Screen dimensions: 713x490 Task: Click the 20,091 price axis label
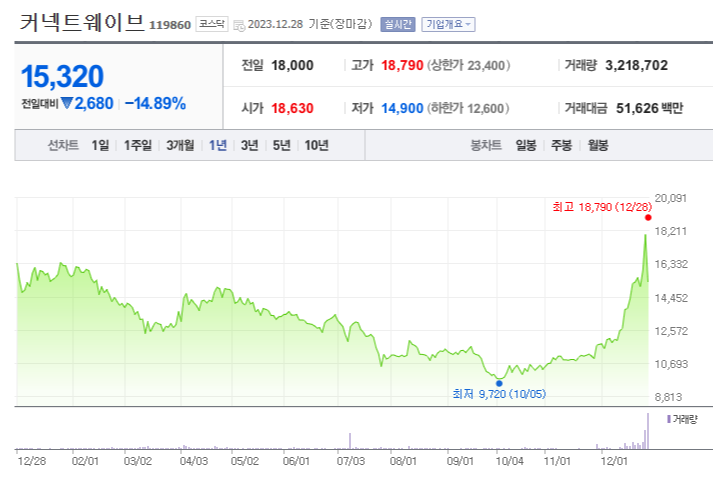click(x=671, y=198)
